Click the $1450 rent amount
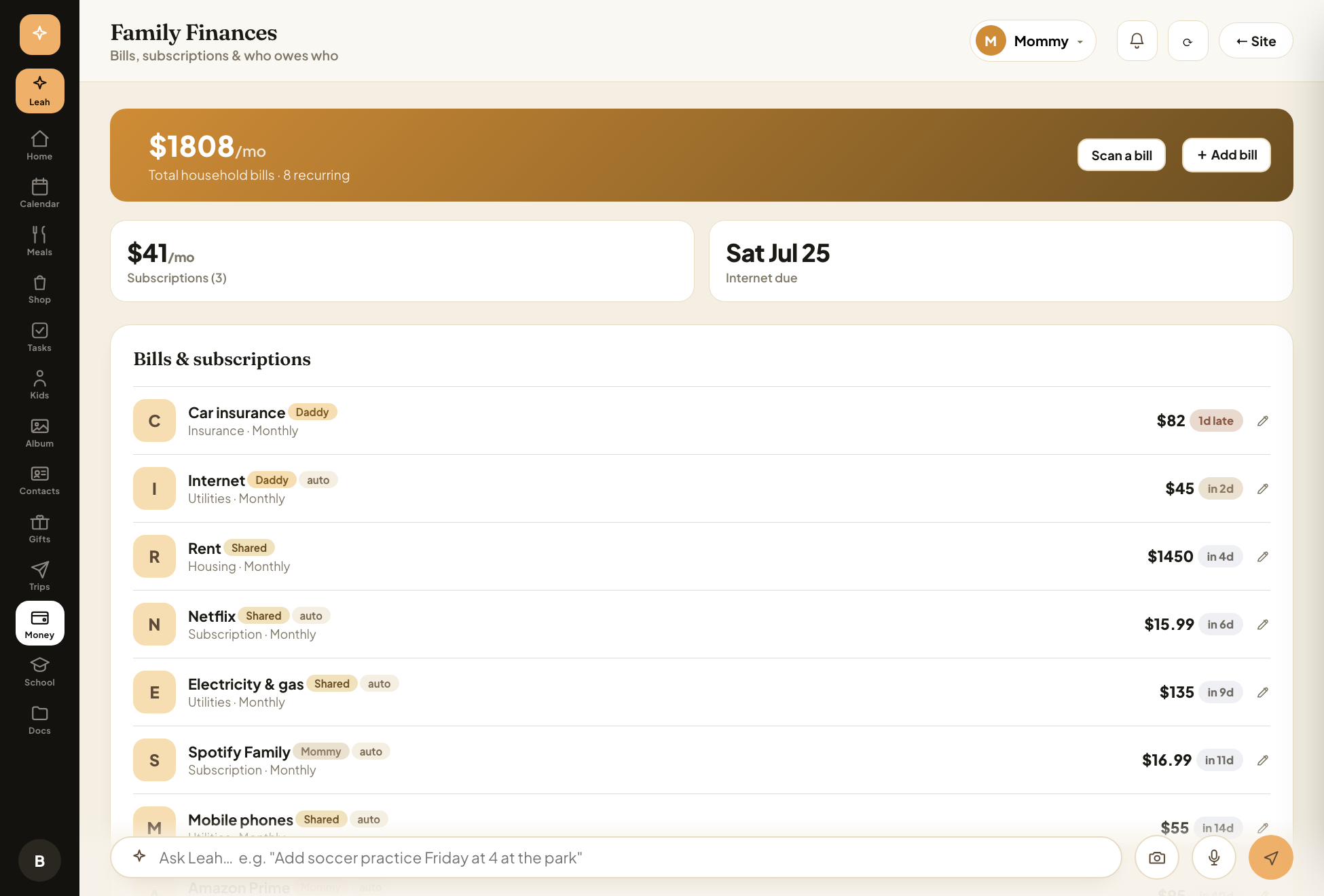Viewport: 1324px width, 896px height. point(1170,557)
